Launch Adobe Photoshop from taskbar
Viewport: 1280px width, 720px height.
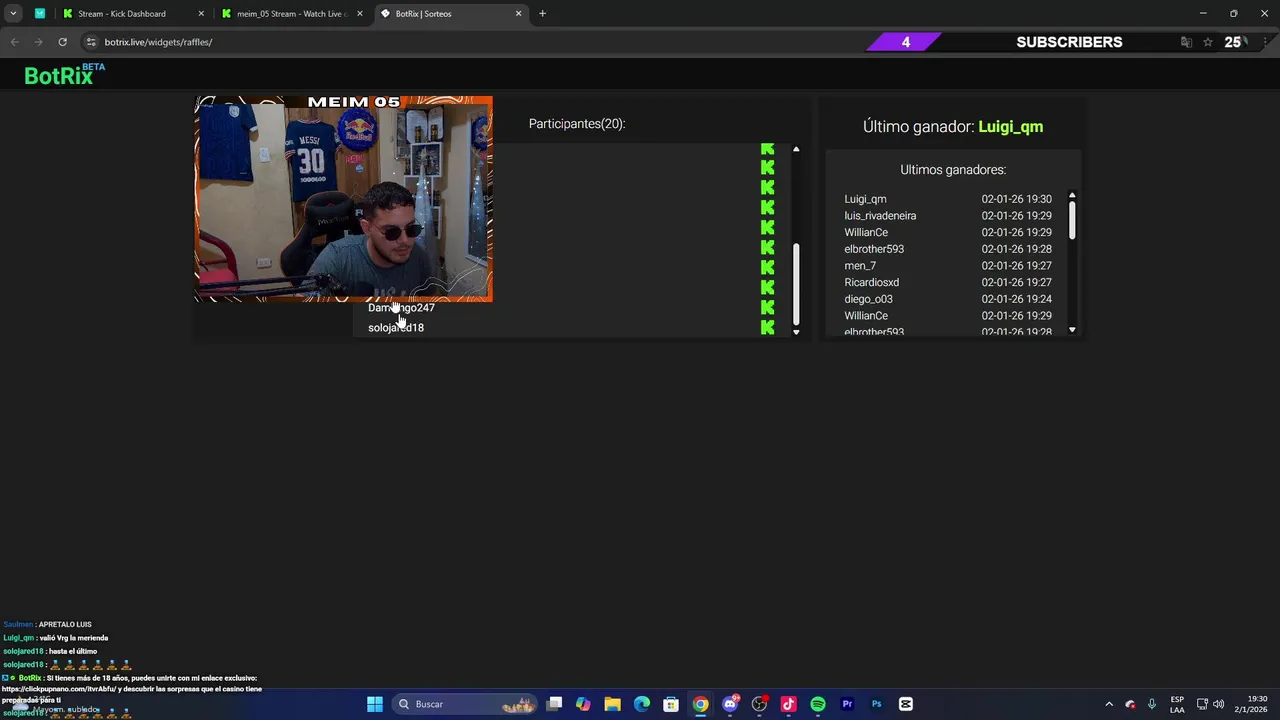click(876, 704)
